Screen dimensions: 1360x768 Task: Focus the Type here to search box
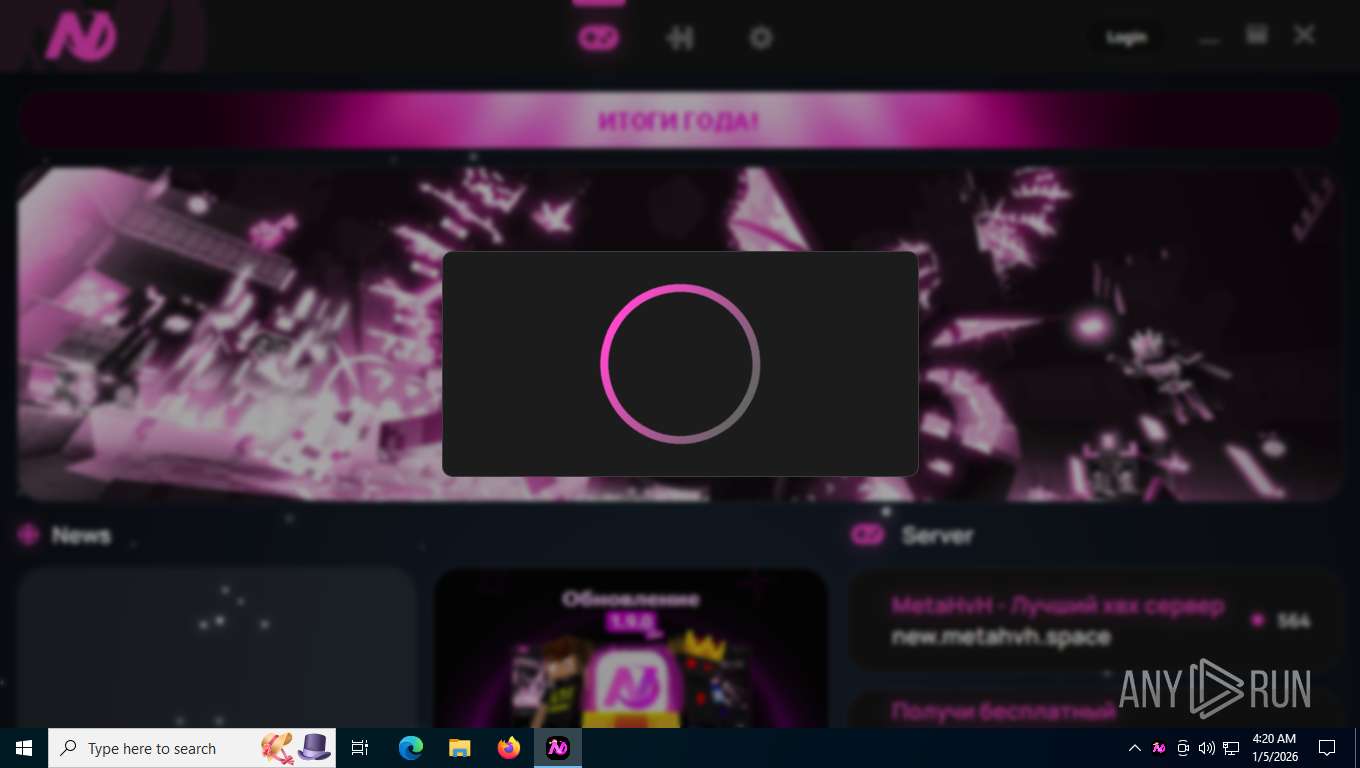click(x=192, y=748)
